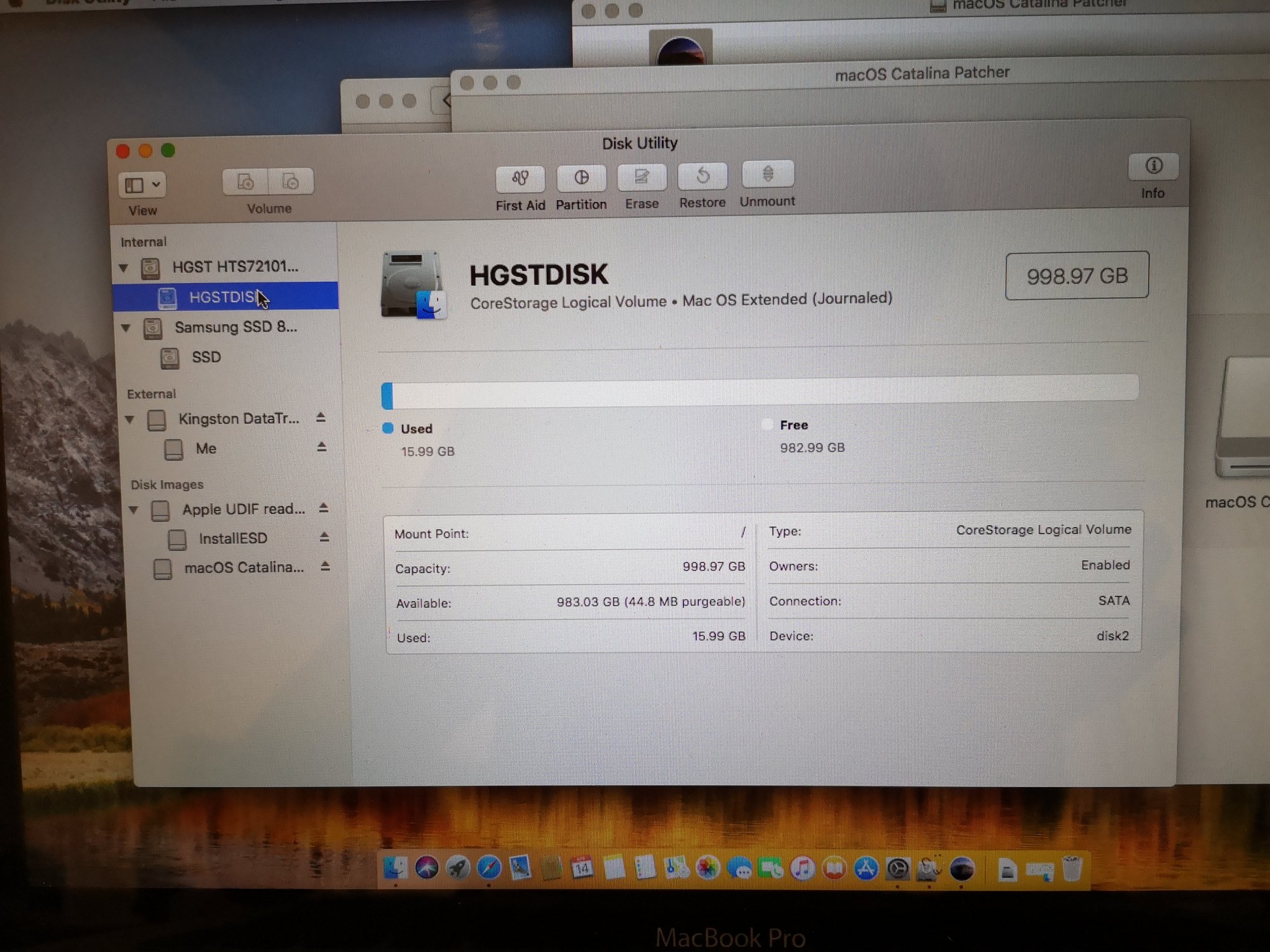Open Launchpad from the Dock
1270x952 pixels.
coord(458,868)
